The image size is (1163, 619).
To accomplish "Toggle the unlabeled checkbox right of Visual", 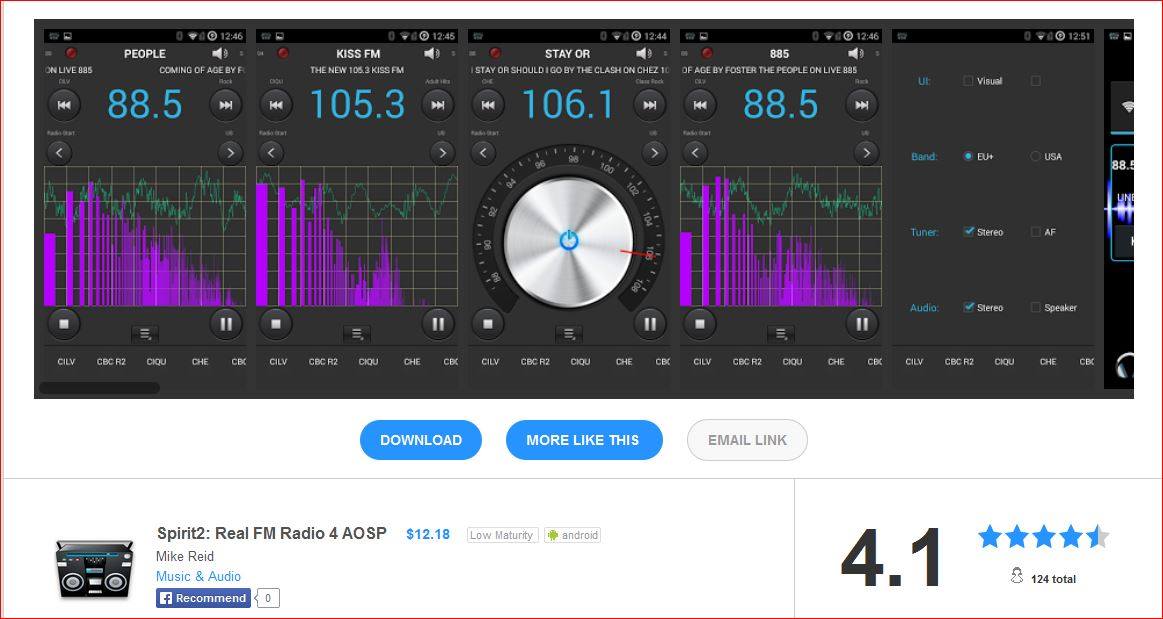I will point(1035,81).
